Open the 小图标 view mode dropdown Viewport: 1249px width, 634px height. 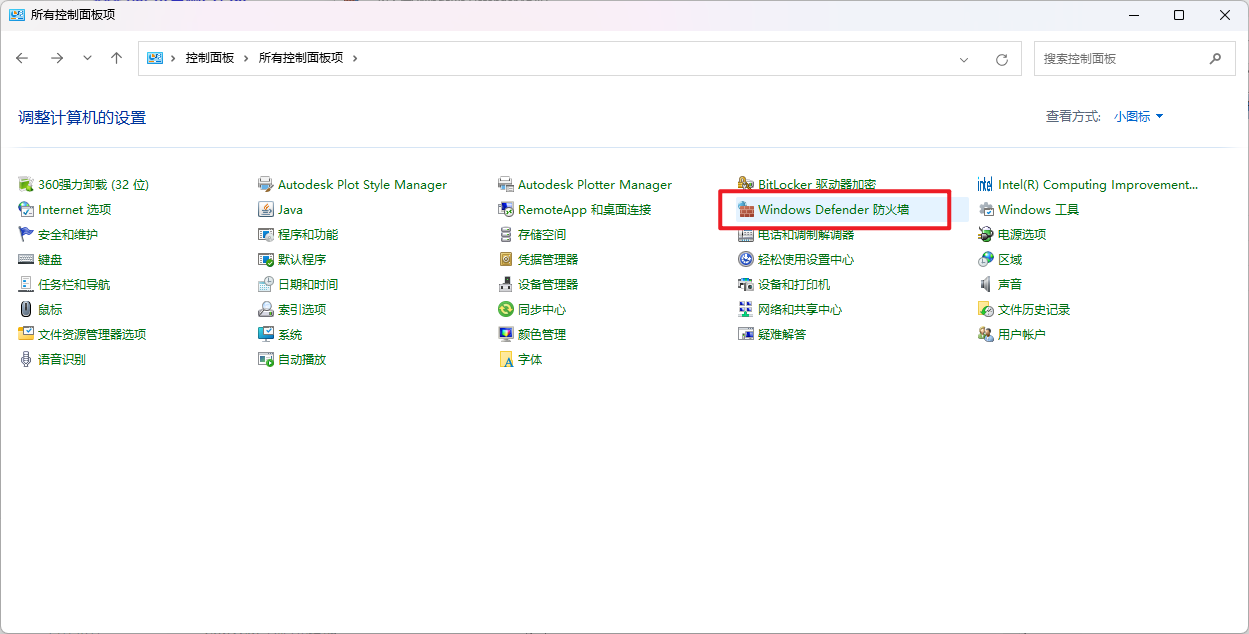1139,117
